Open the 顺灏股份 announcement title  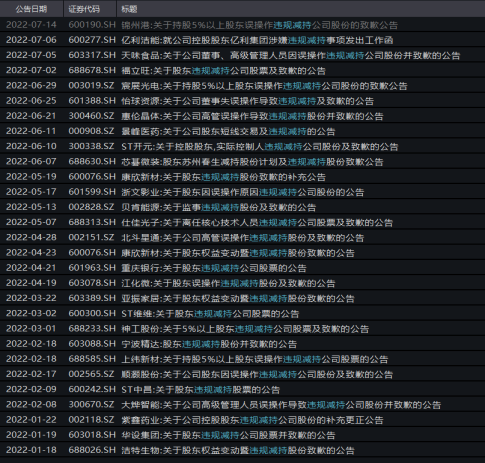pos(257,375)
